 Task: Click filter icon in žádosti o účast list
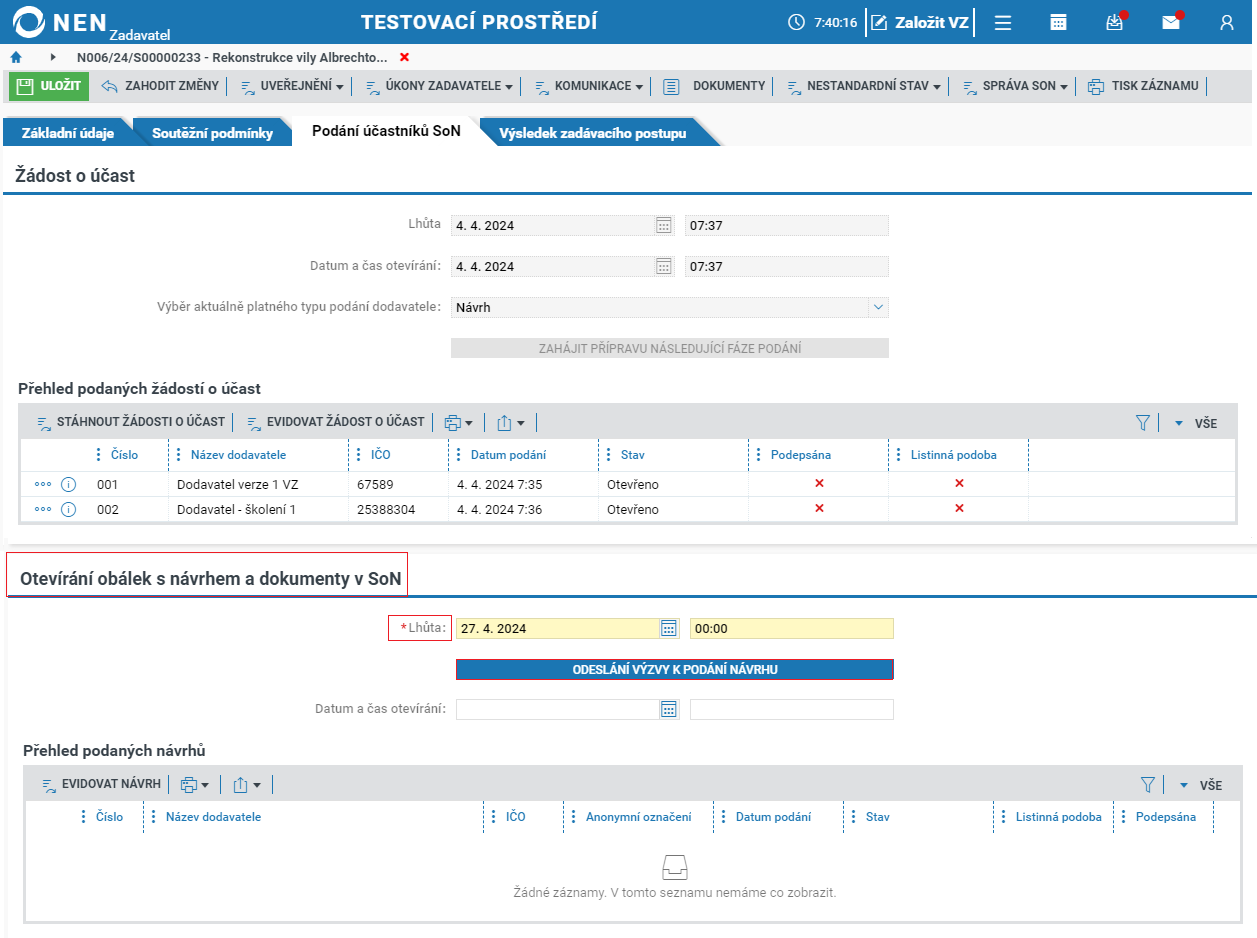pos(1144,423)
